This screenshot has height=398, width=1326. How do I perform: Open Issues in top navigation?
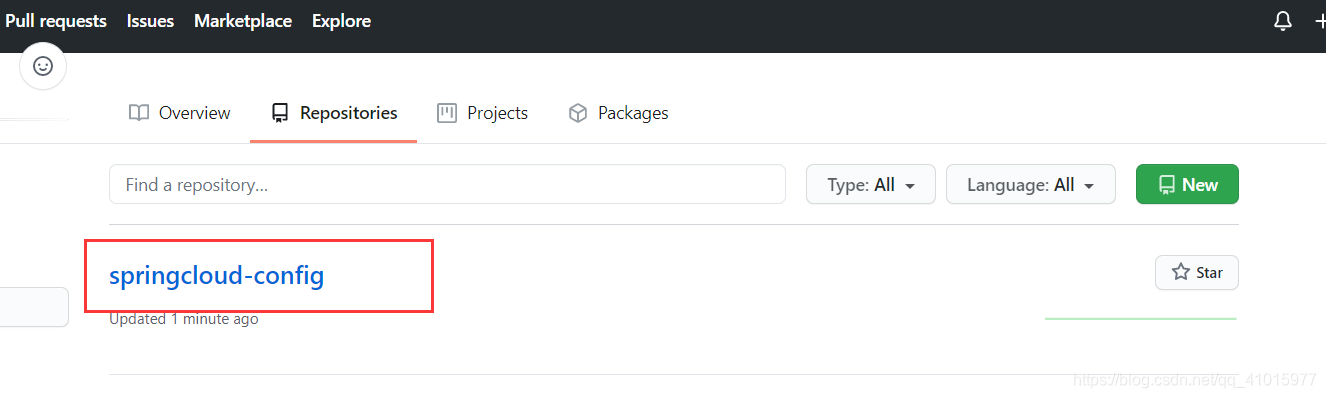[x=150, y=21]
